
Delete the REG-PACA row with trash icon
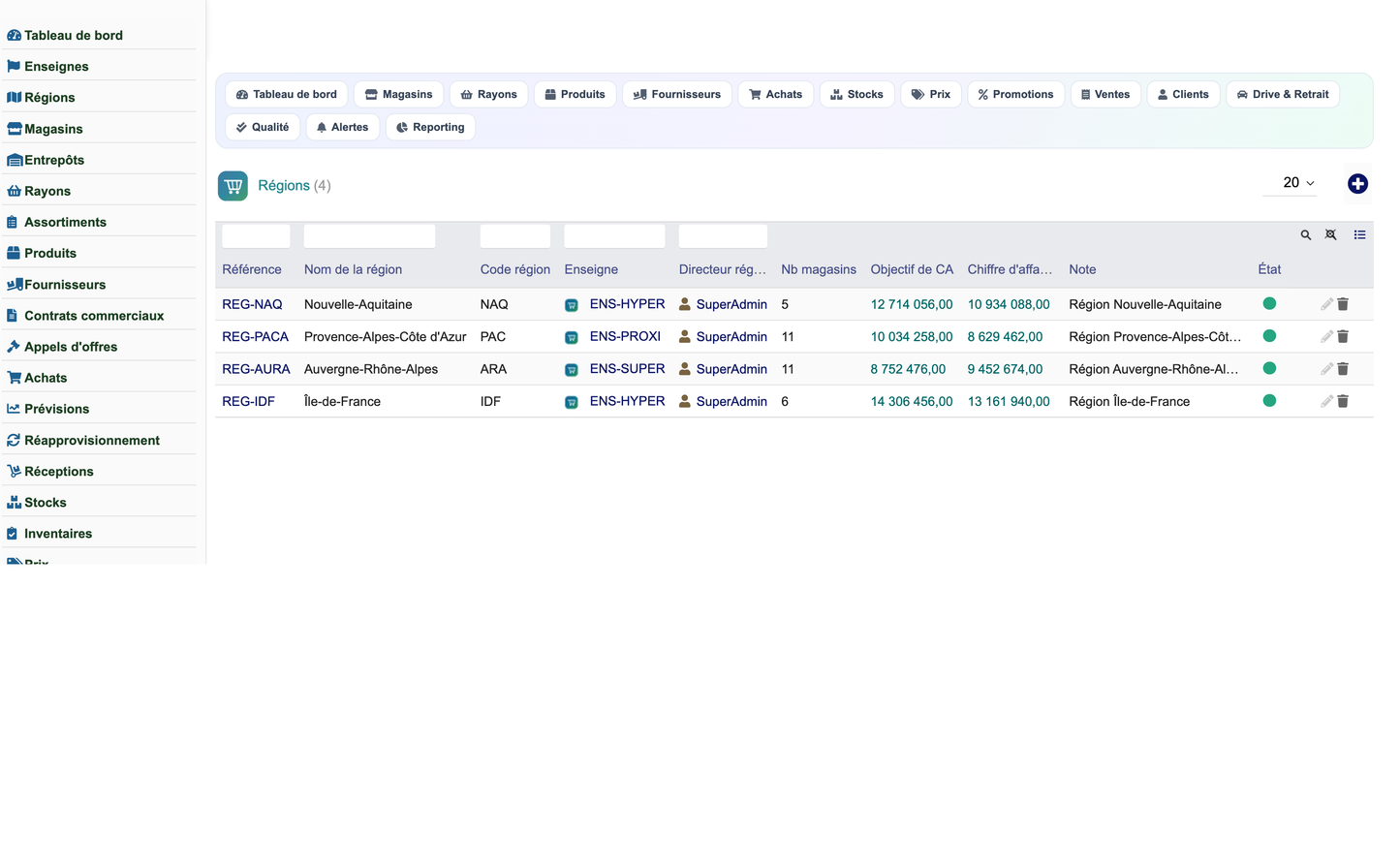click(x=1343, y=337)
